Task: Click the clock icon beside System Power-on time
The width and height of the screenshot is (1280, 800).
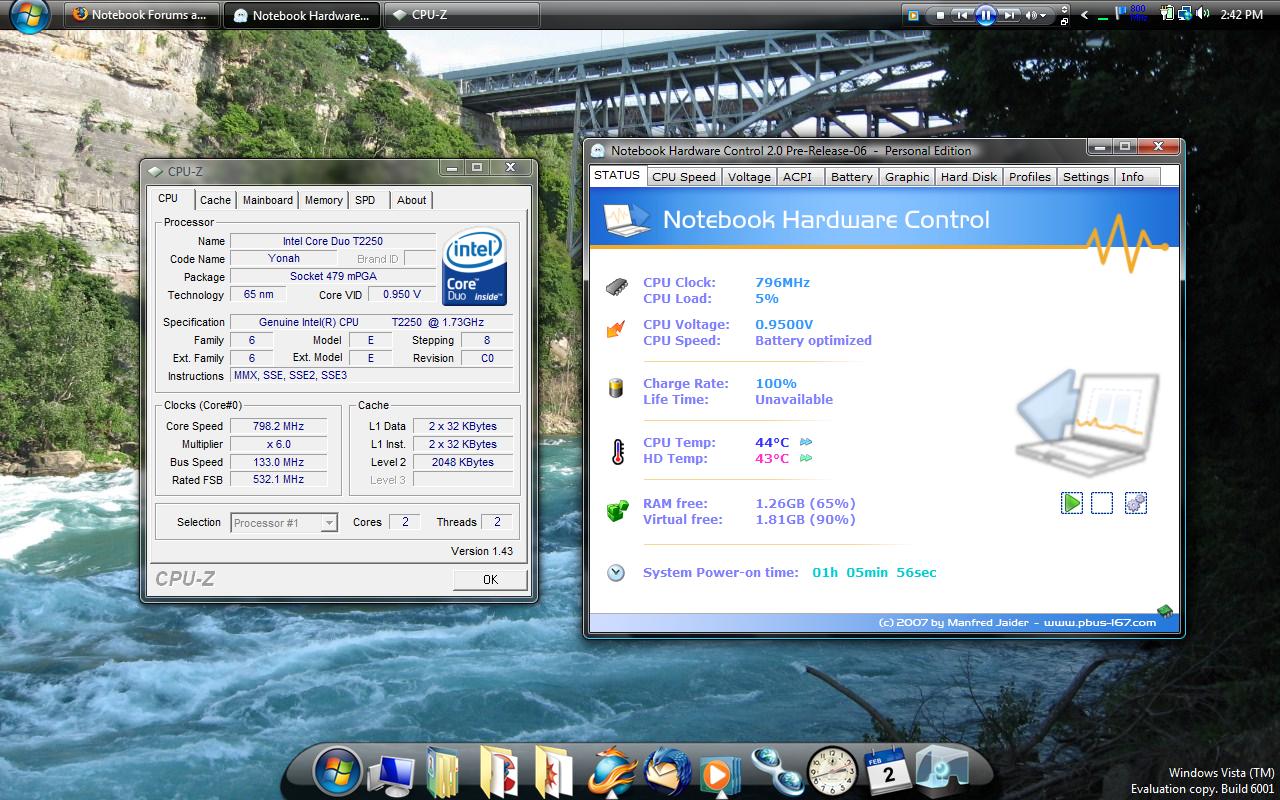Action: tap(616, 573)
